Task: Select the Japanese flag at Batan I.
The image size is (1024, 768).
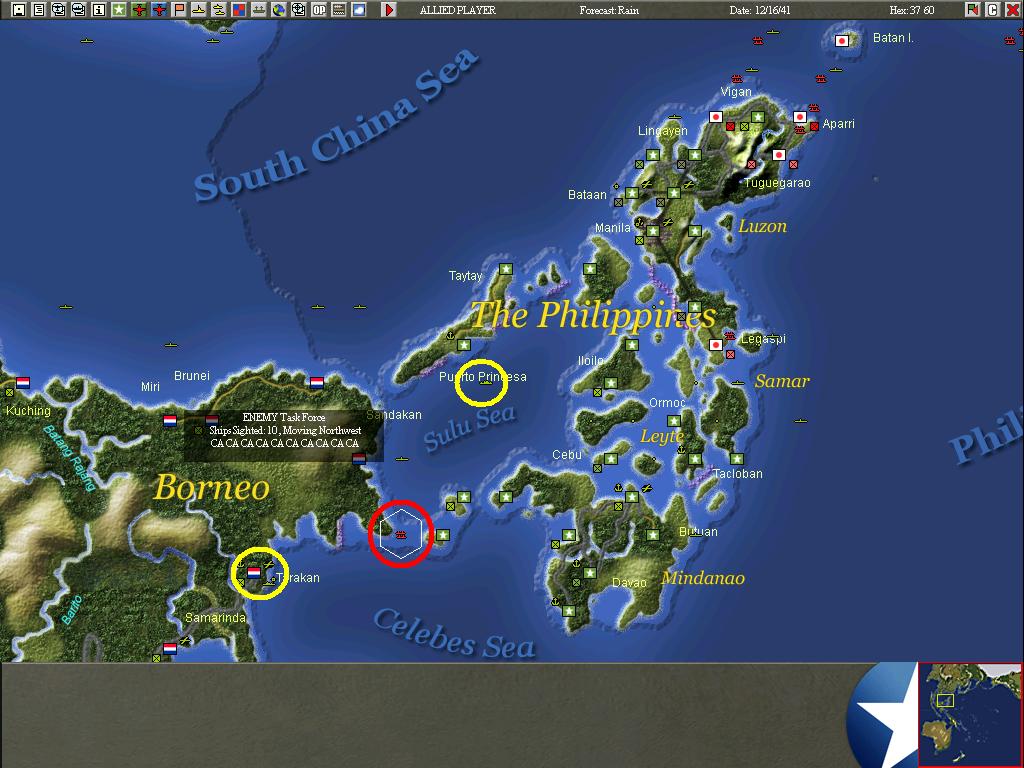Action: pyautogui.click(x=842, y=40)
